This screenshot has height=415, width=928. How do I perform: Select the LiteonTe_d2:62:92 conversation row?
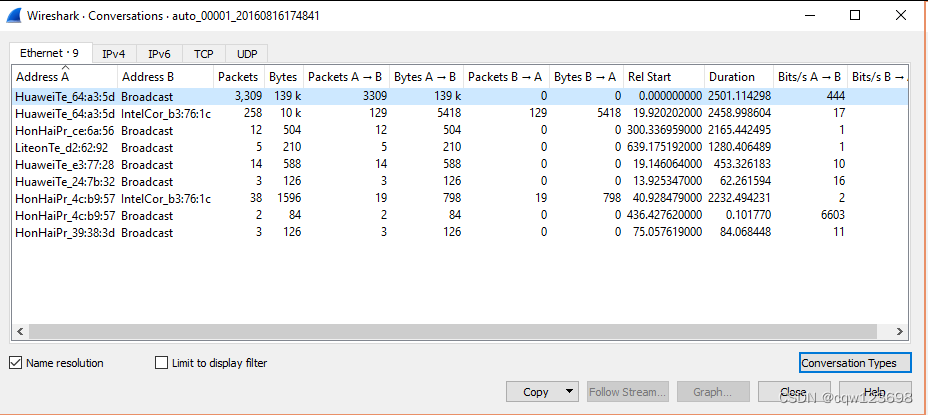point(460,147)
